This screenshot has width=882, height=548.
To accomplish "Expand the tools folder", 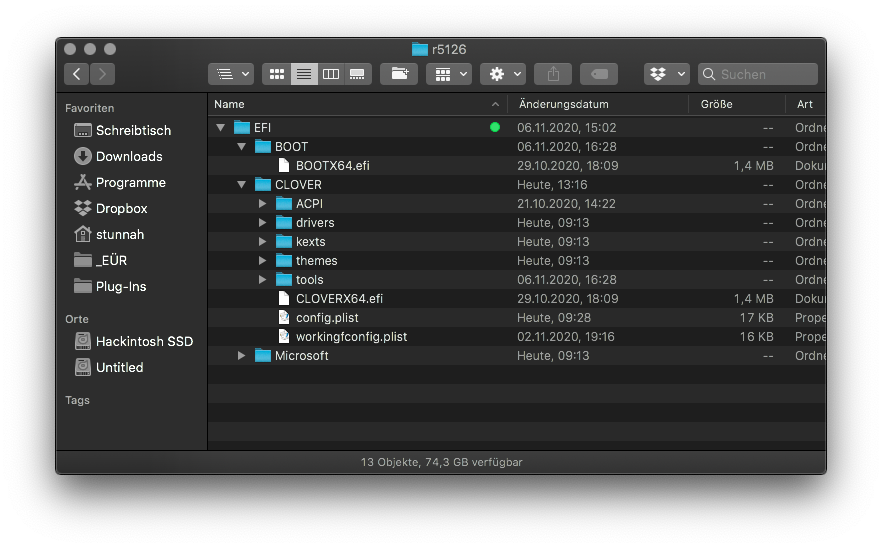I will 262,280.
